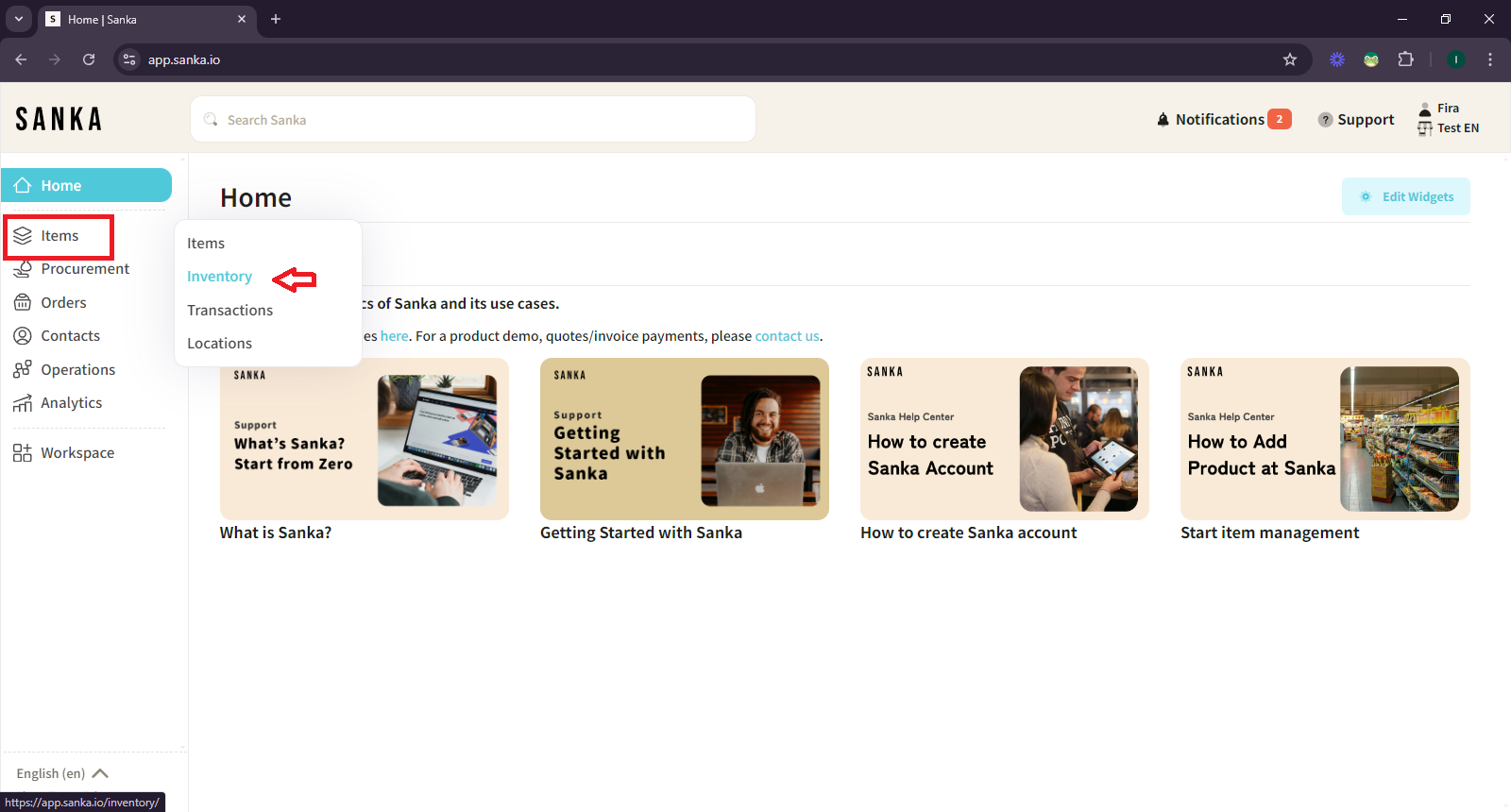Open the Fira user profile menu
Image resolution: width=1511 pixels, height=812 pixels.
click(x=1448, y=118)
